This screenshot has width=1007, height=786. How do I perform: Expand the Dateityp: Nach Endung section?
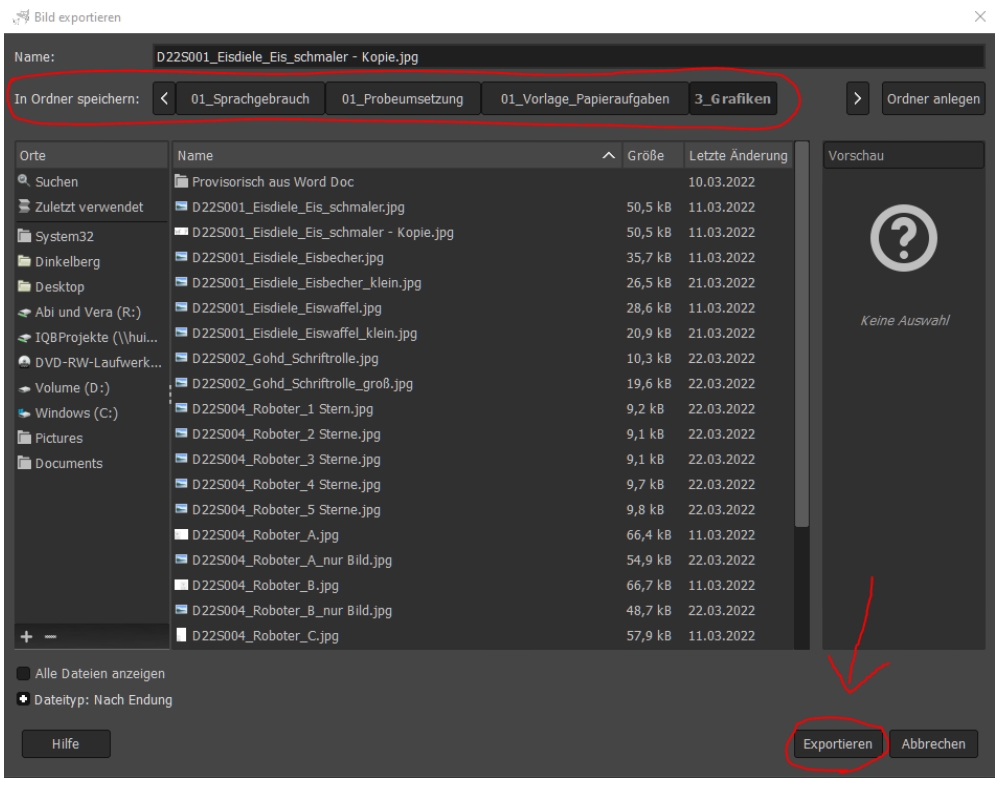click(24, 699)
